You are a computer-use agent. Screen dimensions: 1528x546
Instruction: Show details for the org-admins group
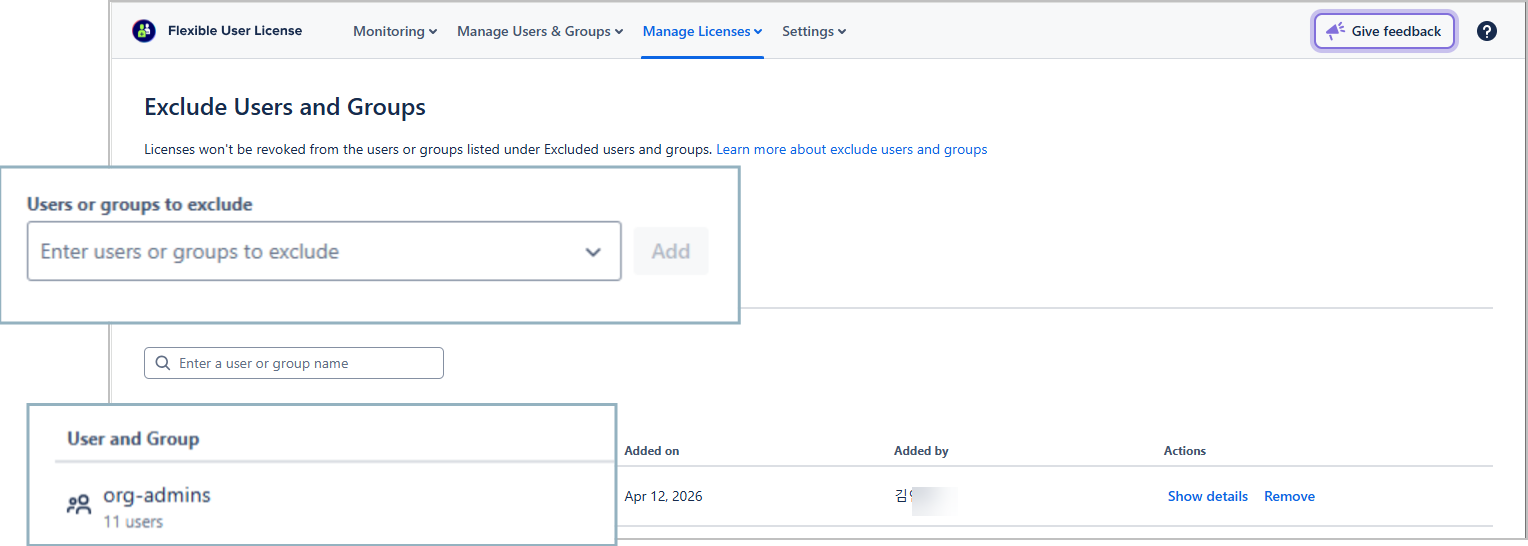(1207, 496)
